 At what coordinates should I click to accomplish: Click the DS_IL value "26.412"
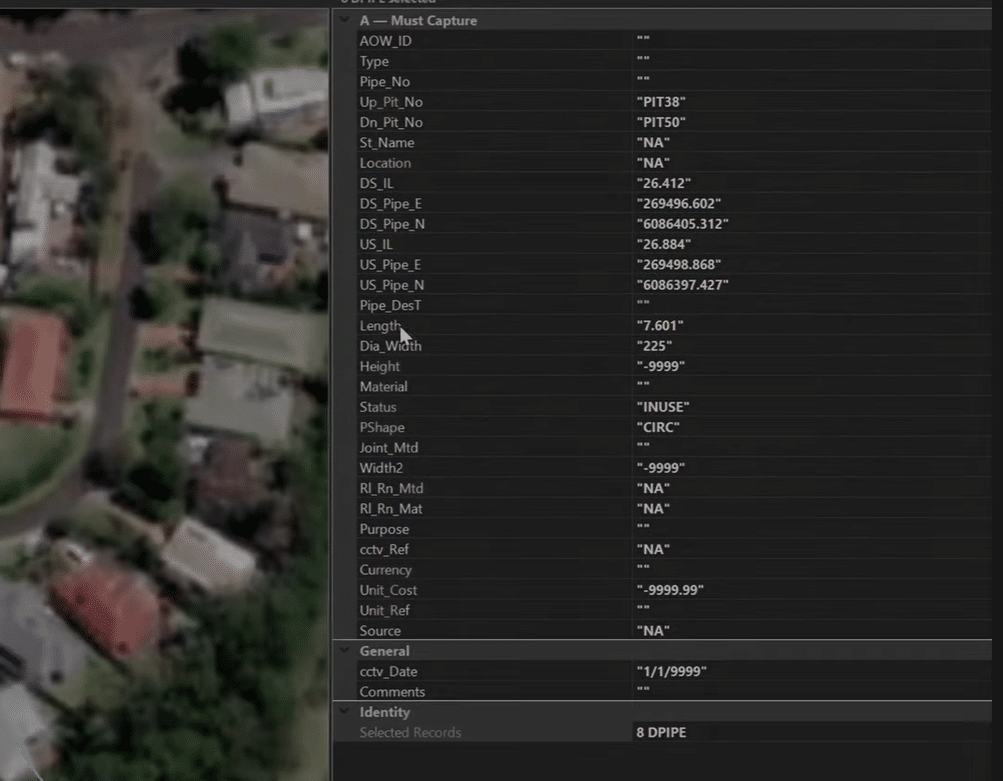(664, 184)
